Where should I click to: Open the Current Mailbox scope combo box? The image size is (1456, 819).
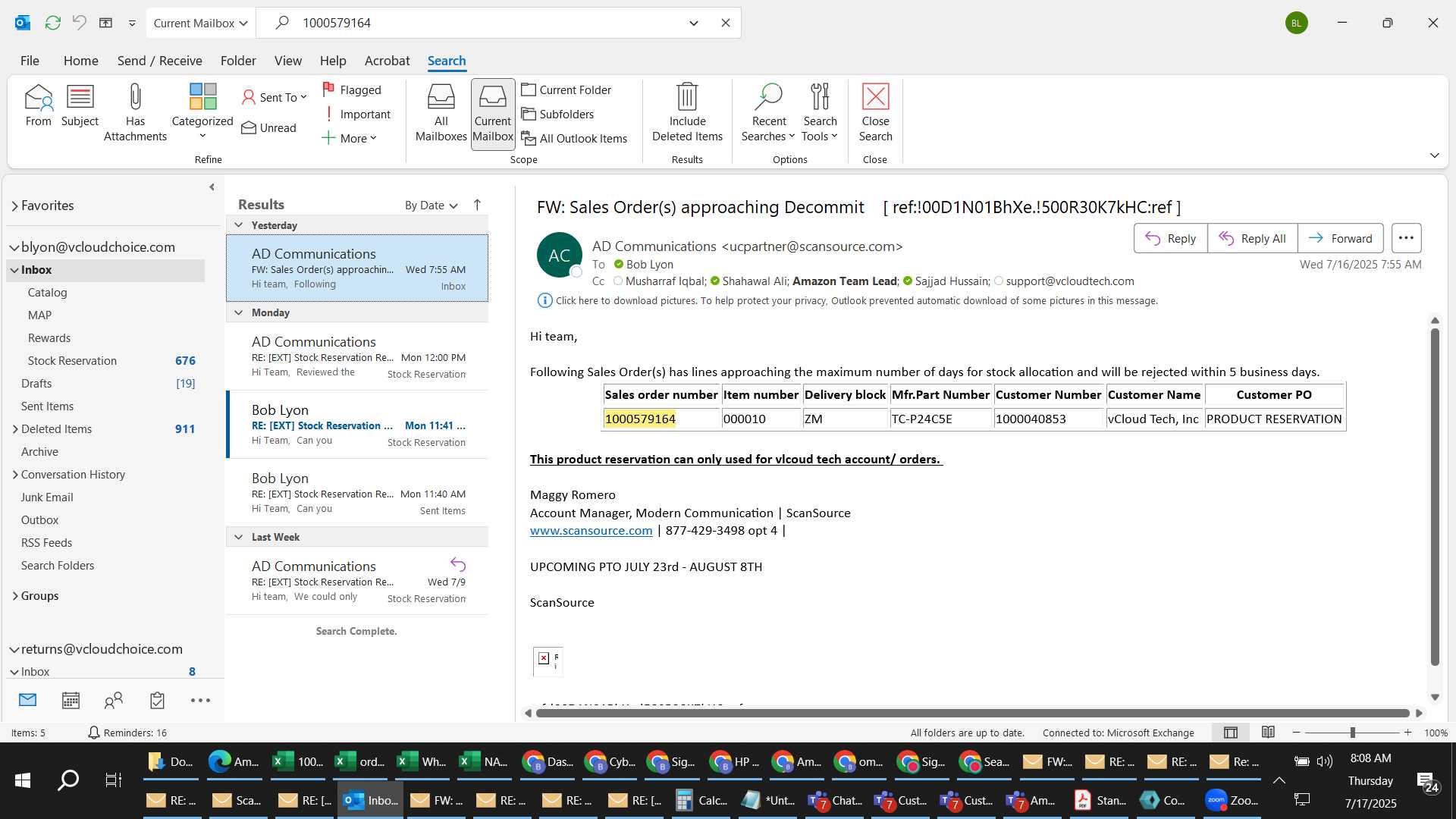201,23
